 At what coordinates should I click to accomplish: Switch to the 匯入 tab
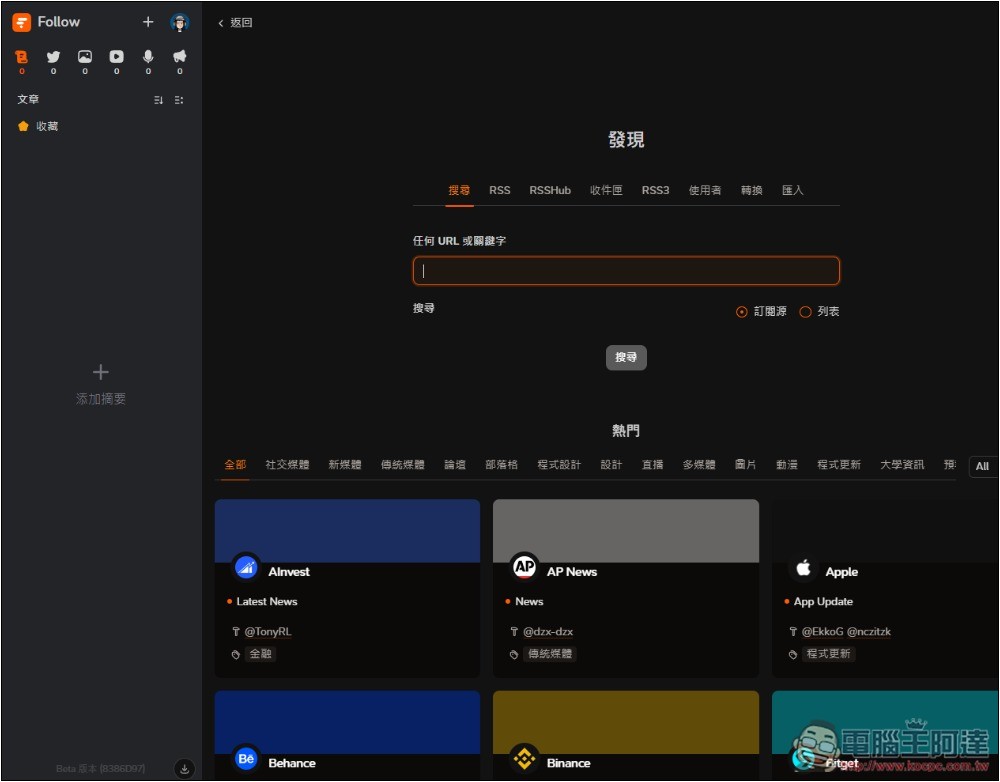[793, 190]
